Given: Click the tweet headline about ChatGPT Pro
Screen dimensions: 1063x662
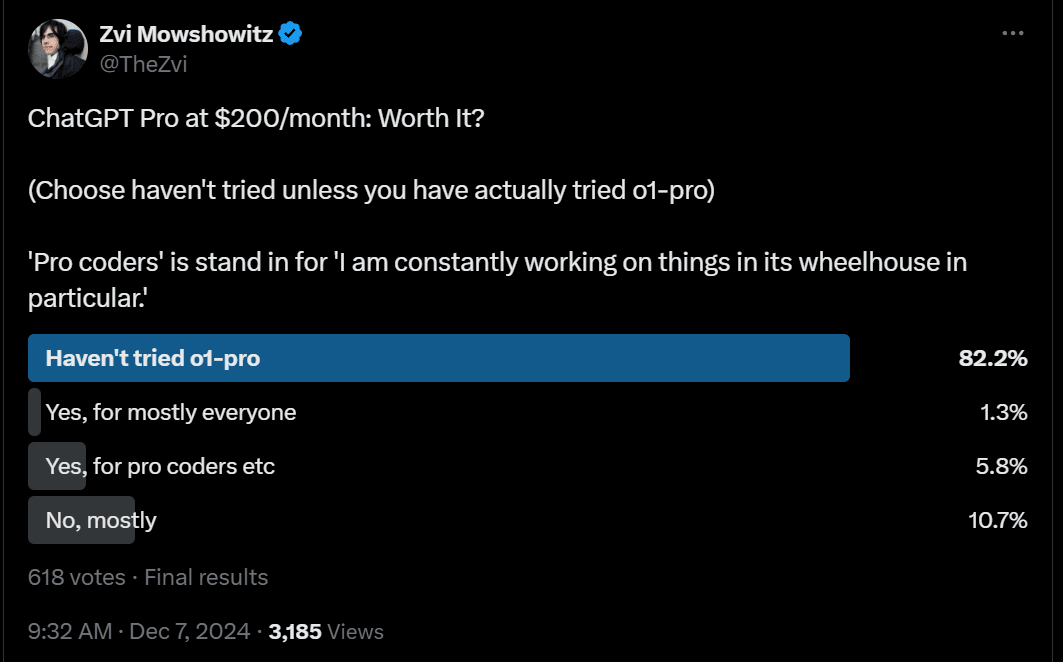Looking at the screenshot, I should (256, 119).
